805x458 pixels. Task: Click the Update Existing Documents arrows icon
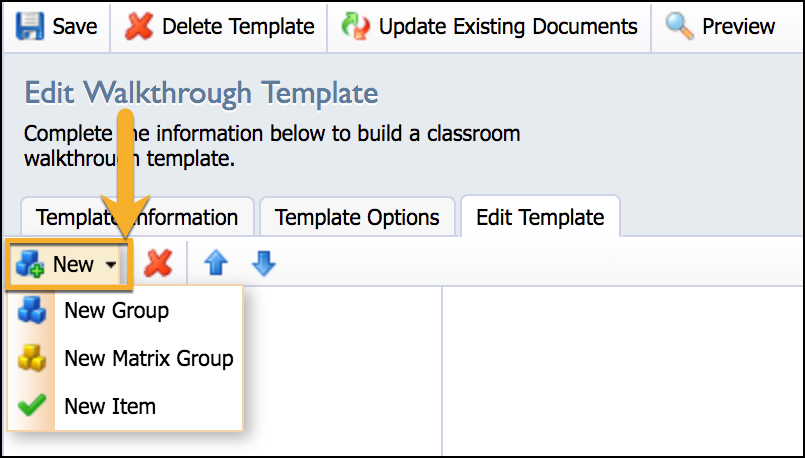pos(355,26)
